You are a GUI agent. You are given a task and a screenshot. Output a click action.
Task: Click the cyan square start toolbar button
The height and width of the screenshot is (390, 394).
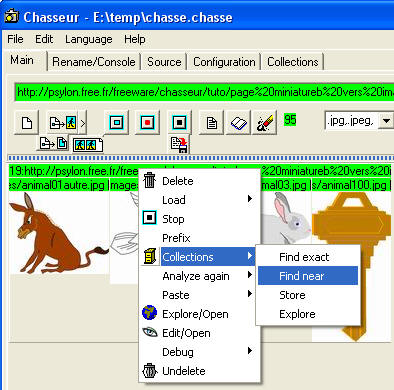(116, 123)
